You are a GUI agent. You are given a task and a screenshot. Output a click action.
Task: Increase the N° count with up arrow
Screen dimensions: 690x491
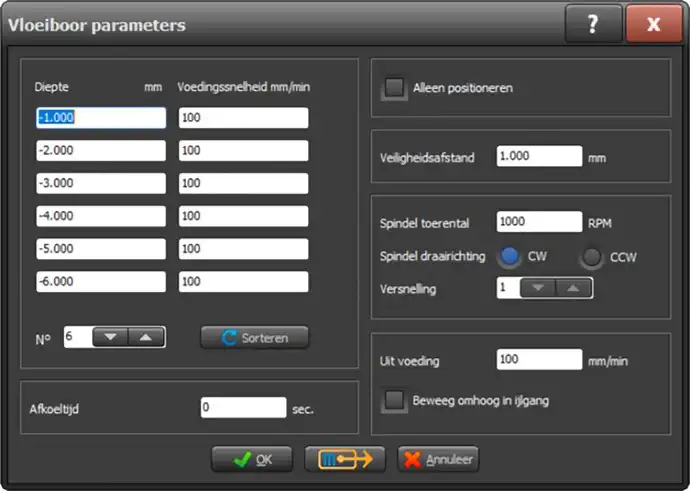[x=146, y=337]
